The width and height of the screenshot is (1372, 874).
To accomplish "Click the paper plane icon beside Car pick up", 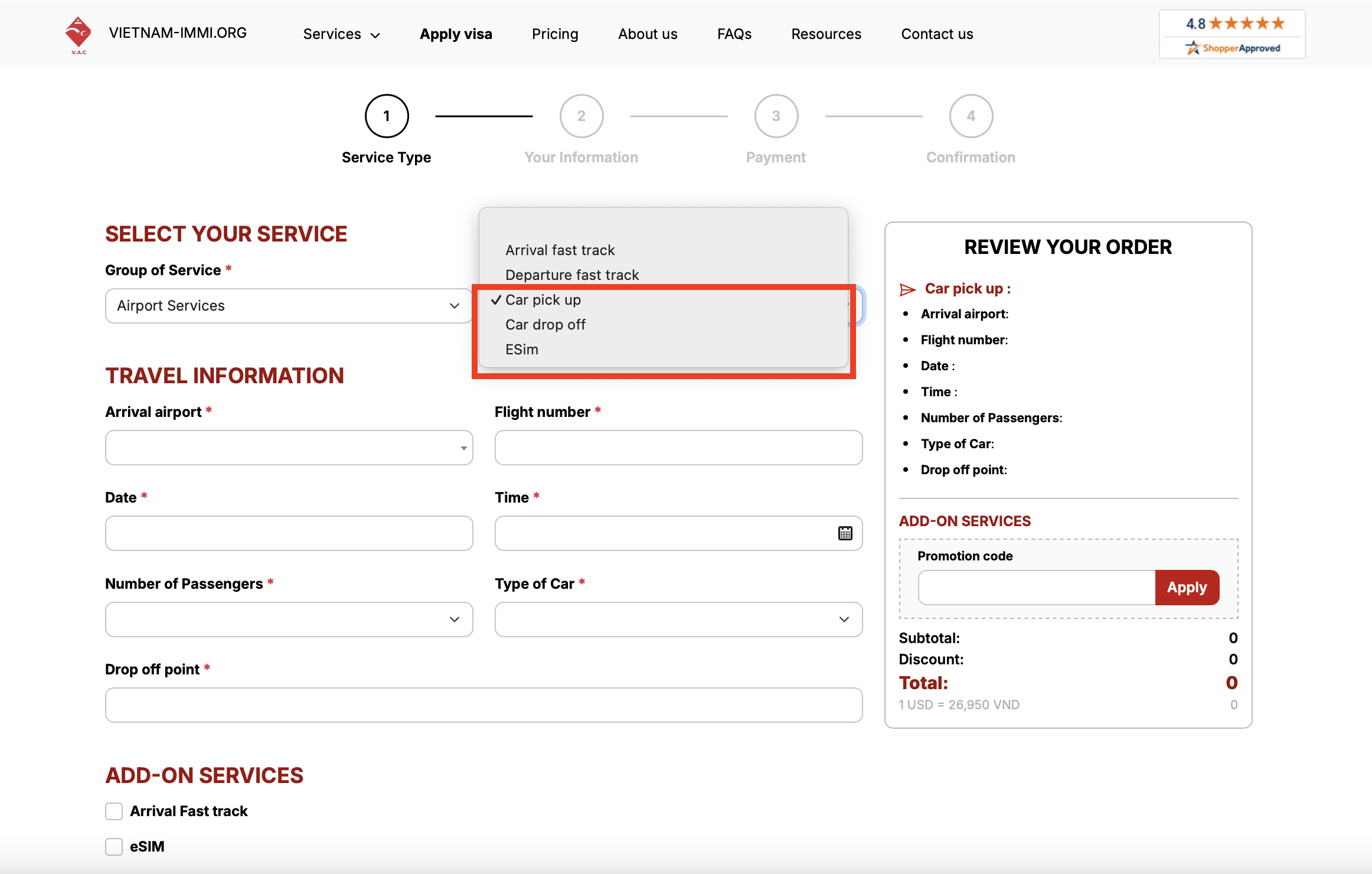I will pyautogui.click(x=907, y=289).
